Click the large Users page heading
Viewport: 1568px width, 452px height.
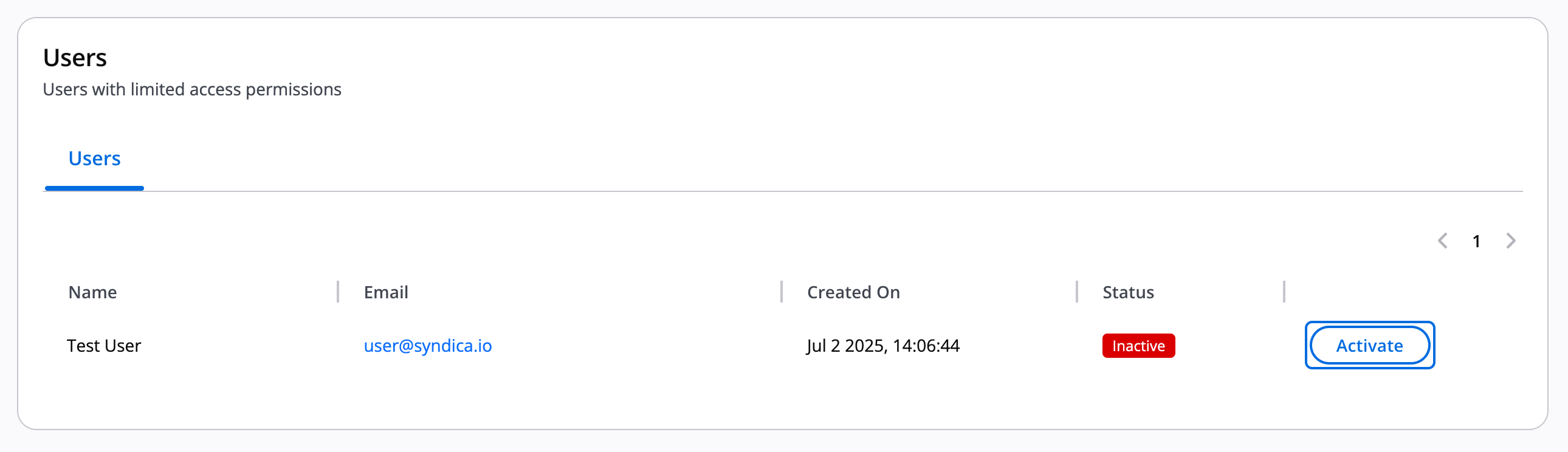click(75, 58)
